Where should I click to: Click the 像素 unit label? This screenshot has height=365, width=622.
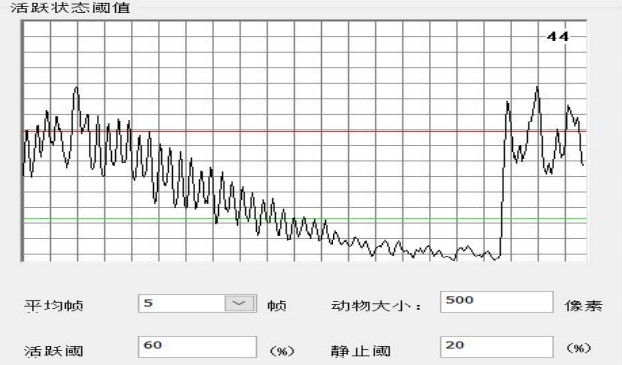(584, 305)
